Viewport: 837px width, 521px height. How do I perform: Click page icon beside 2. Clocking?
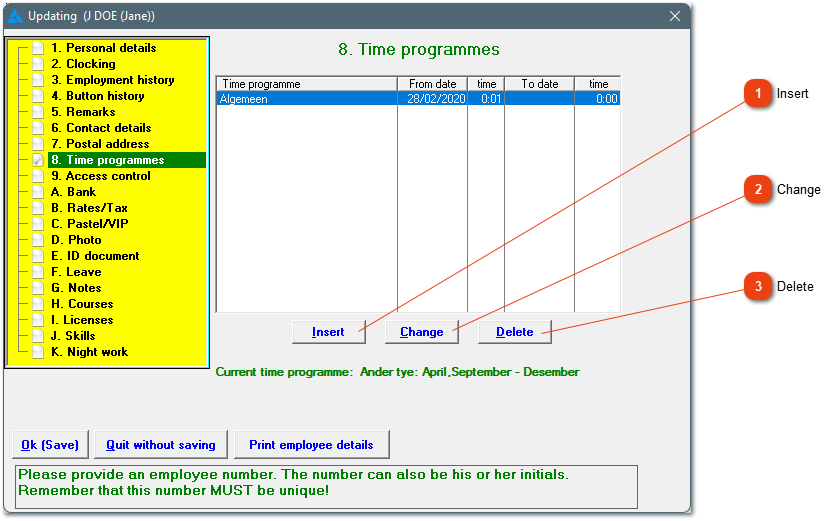tap(38, 64)
